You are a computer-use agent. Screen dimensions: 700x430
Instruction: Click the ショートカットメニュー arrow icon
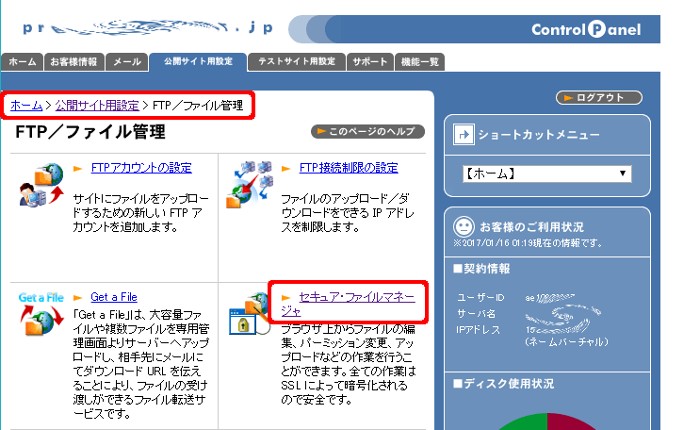click(x=463, y=134)
